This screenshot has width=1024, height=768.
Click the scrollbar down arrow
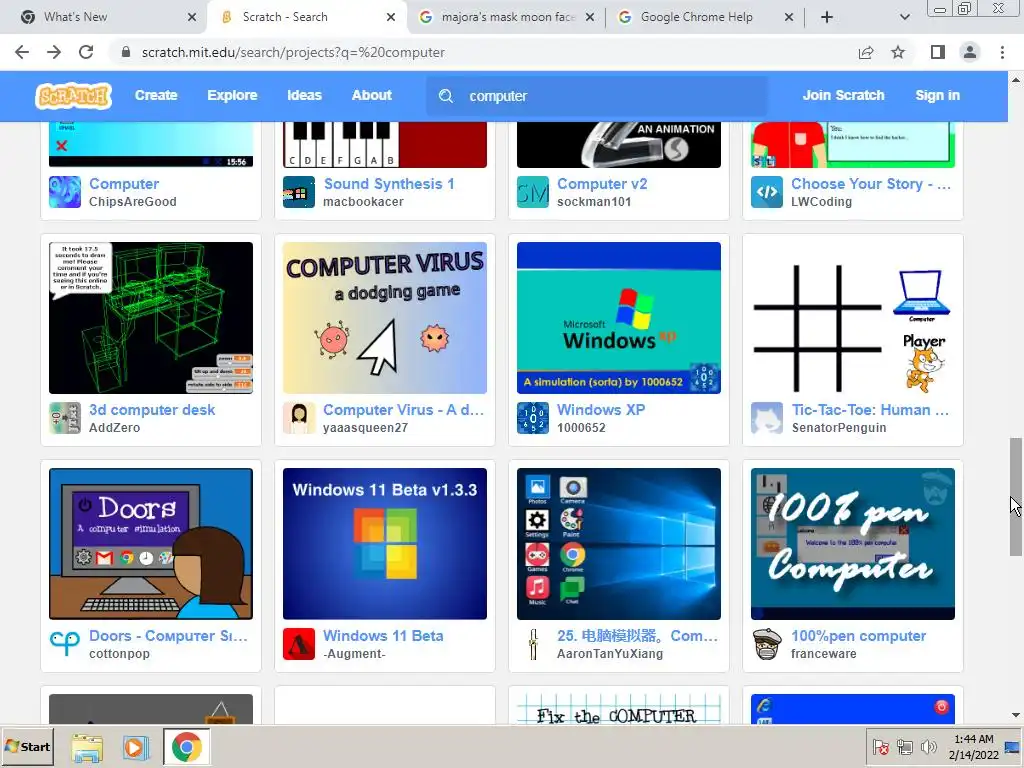1016,715
